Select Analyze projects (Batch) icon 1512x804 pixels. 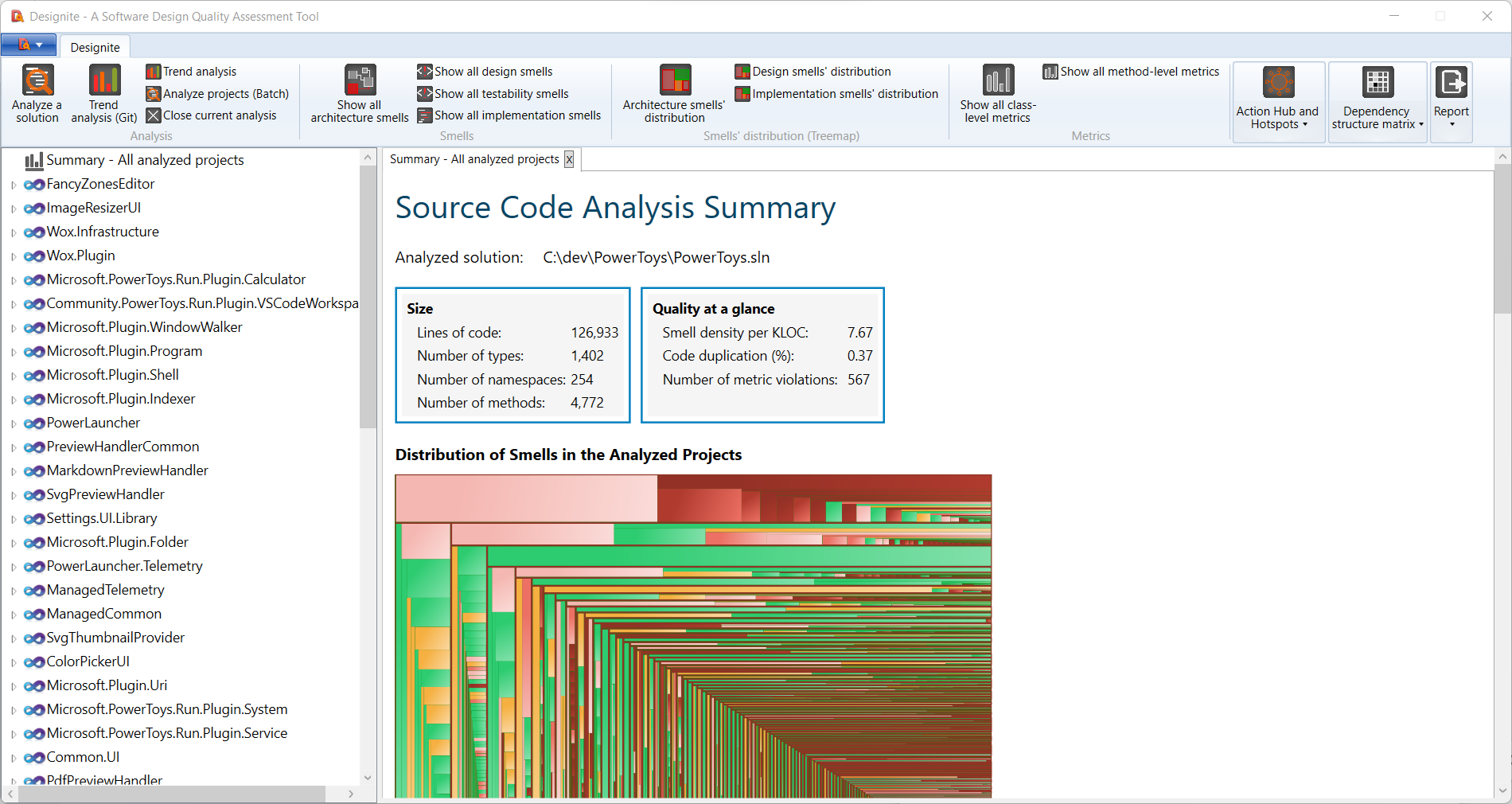click(x=154, y=94)
